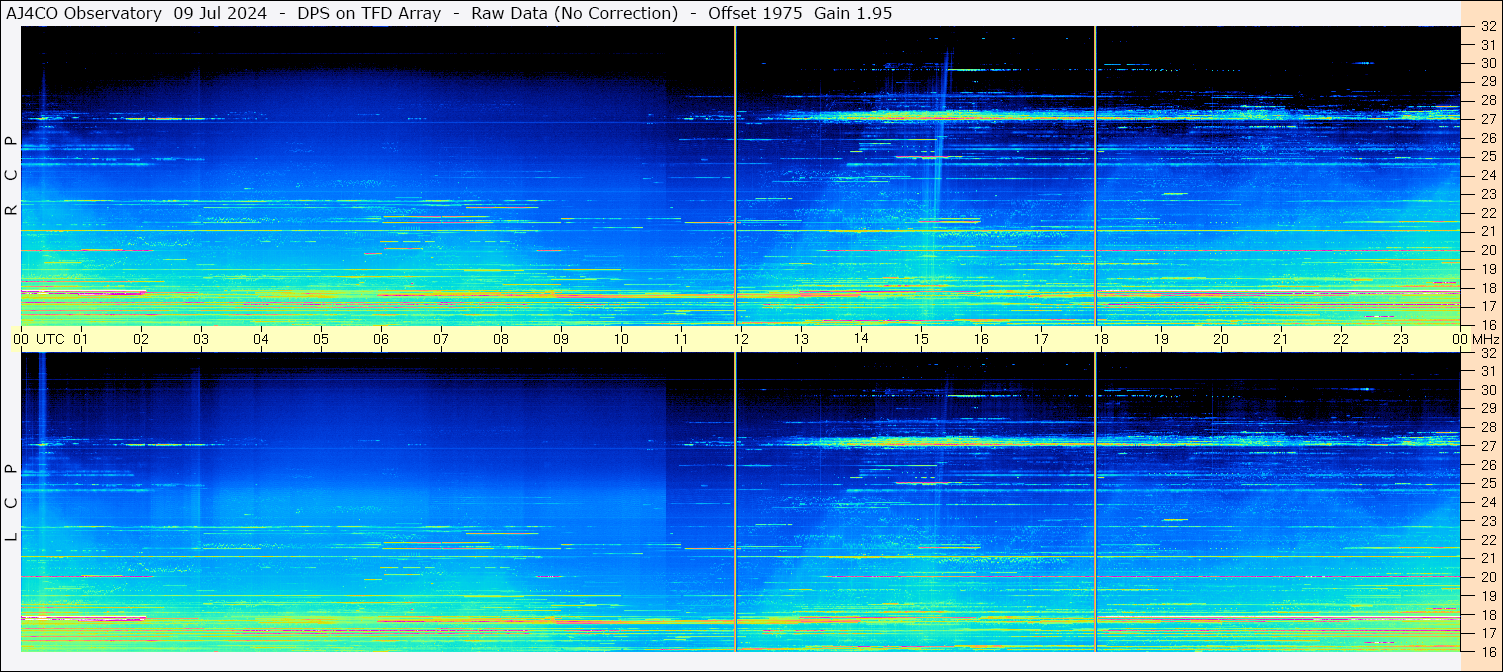Select hour 11 on the UTC axis
The image size is (1503, 672).
pos(681,339)
